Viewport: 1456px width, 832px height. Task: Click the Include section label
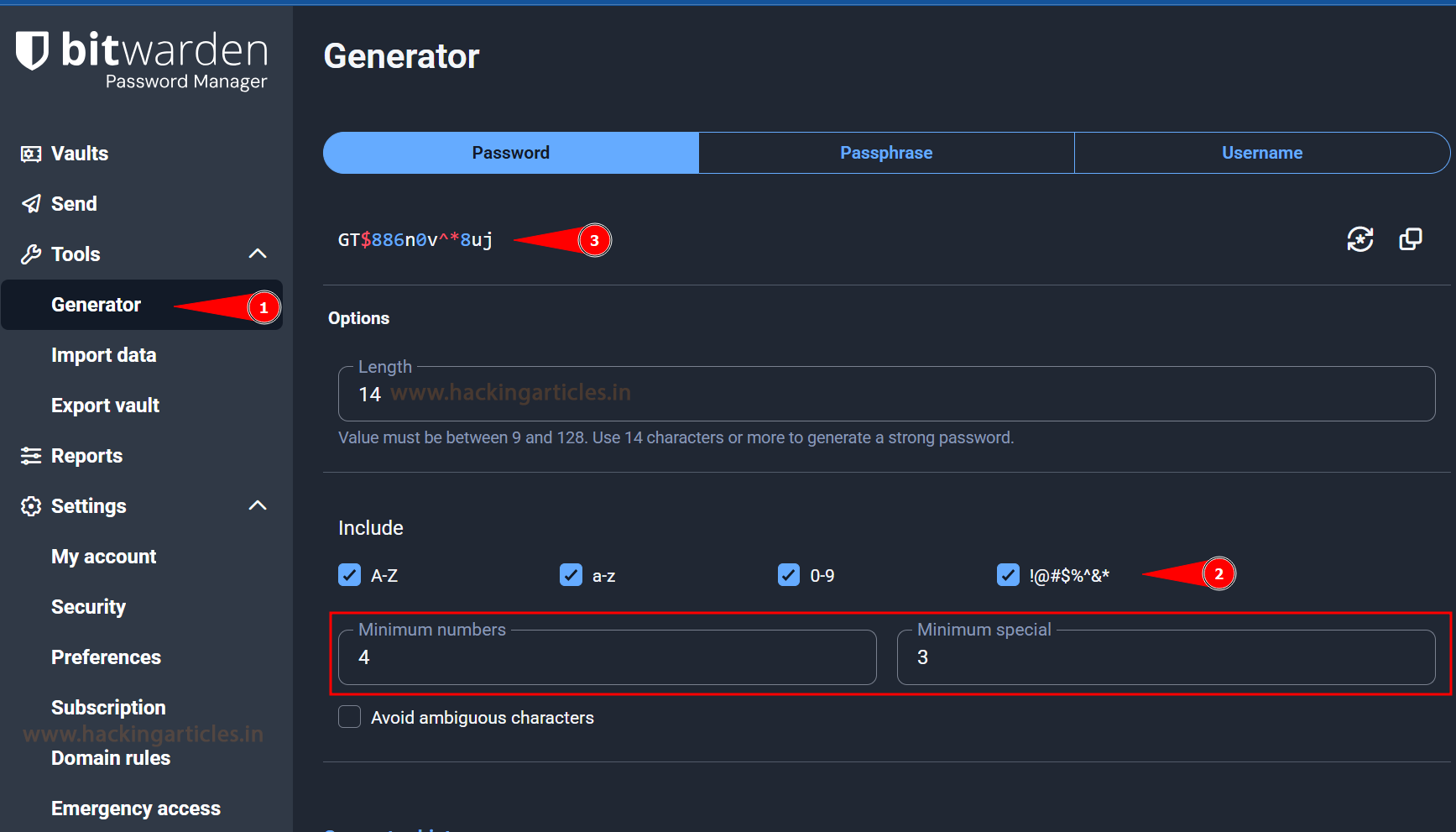370,528
